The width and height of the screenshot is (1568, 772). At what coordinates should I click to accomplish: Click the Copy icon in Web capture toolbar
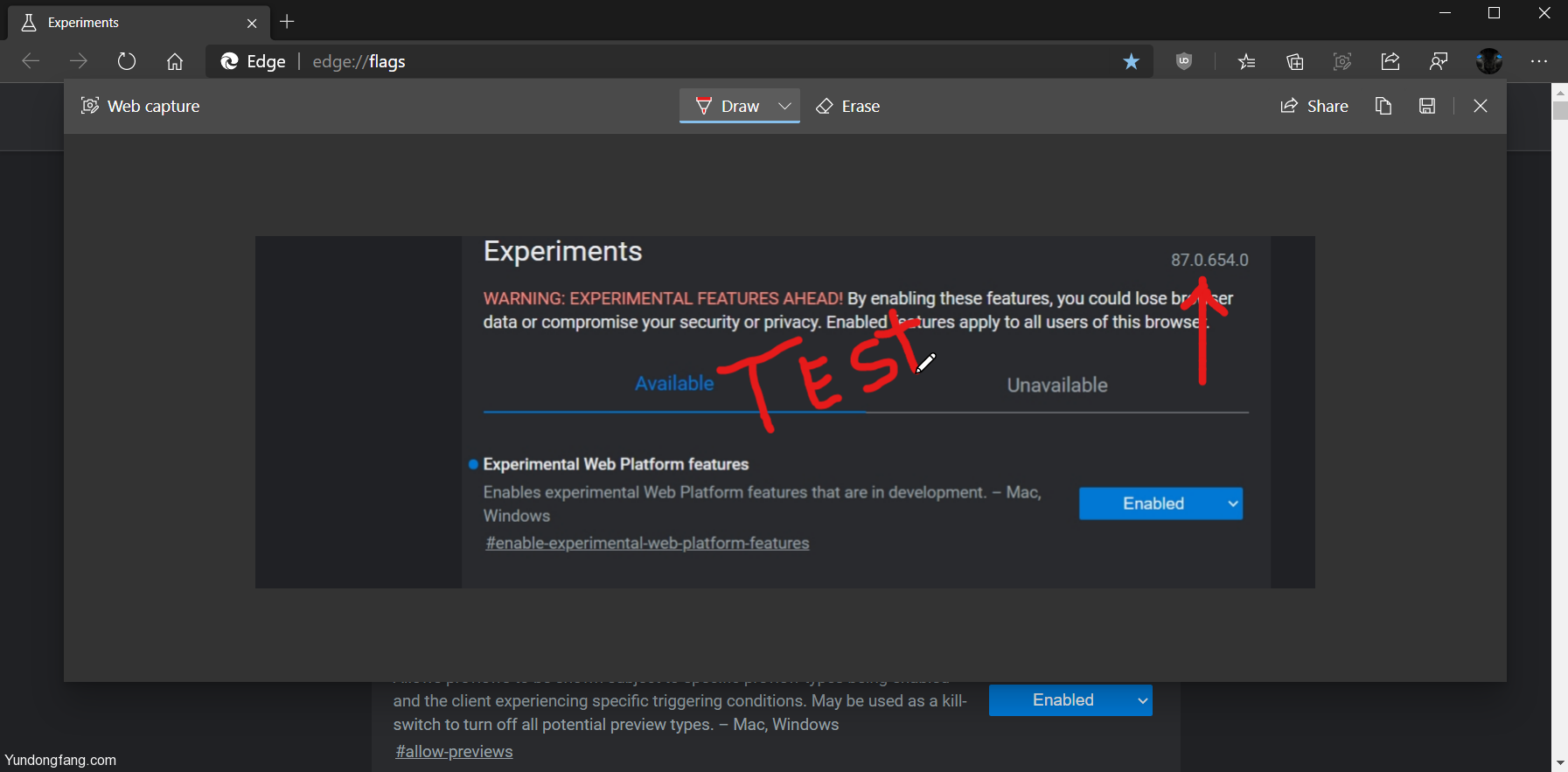(x=1383, y=106)
